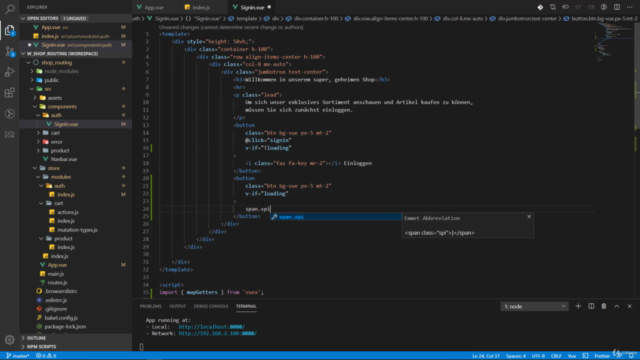This screenshot has width=640, height=360.
Task: Open the Output panel tab
Action: pos(177,306)
